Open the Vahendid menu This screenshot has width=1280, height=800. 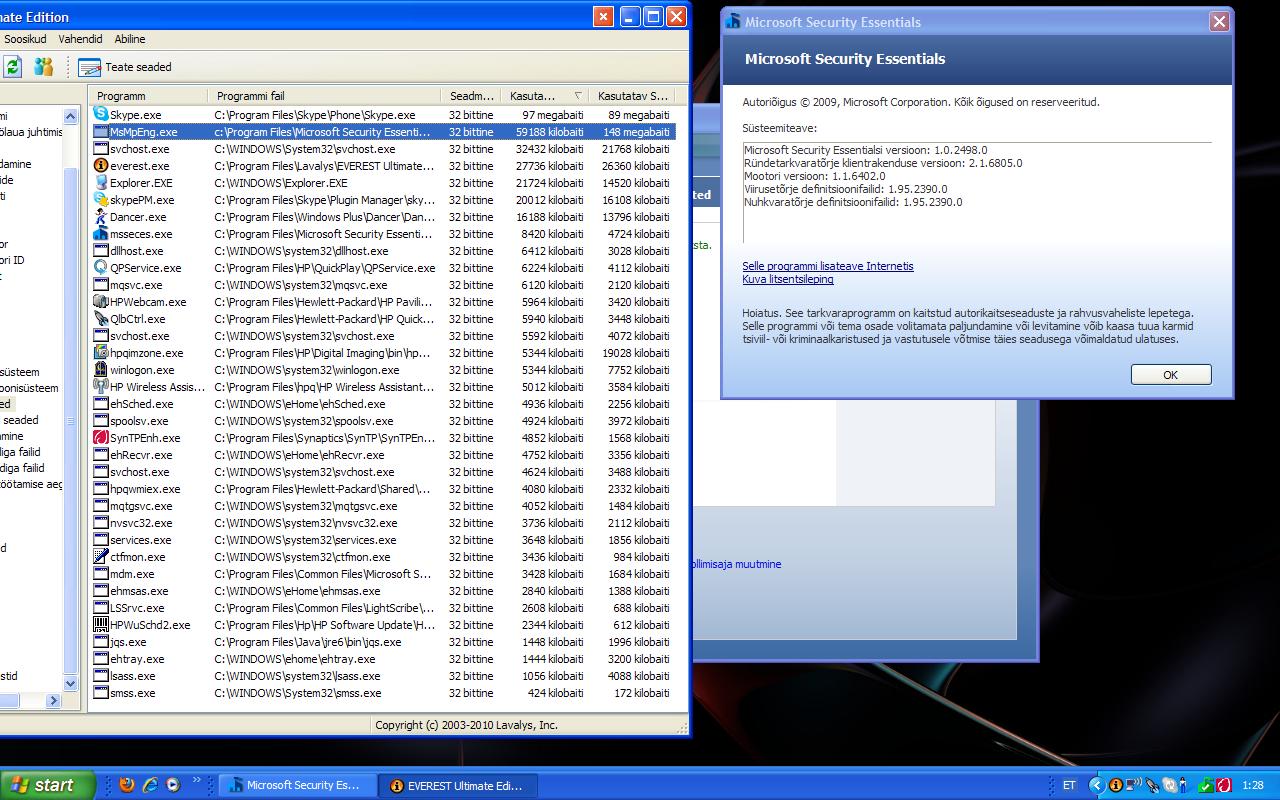pyautogui.click(x=81, y=39)
